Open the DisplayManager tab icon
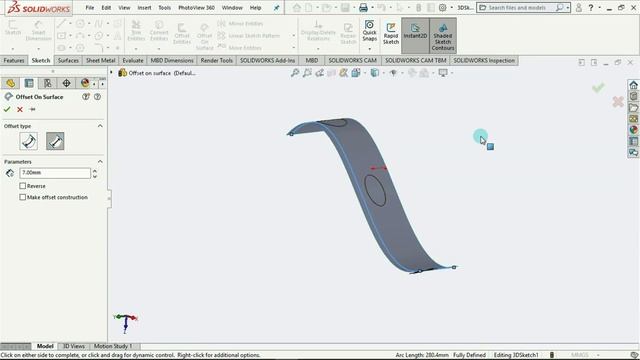The image size is (640, 360). pyautogui.click(x=85, y=83)
